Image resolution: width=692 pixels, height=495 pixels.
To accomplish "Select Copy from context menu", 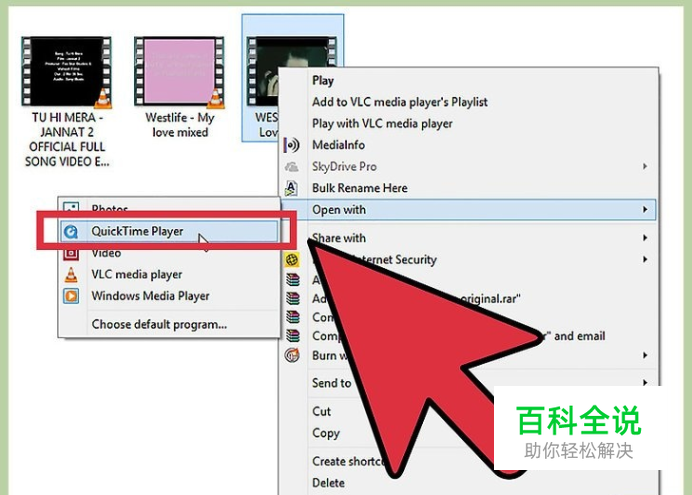I will tap(326, 433).
